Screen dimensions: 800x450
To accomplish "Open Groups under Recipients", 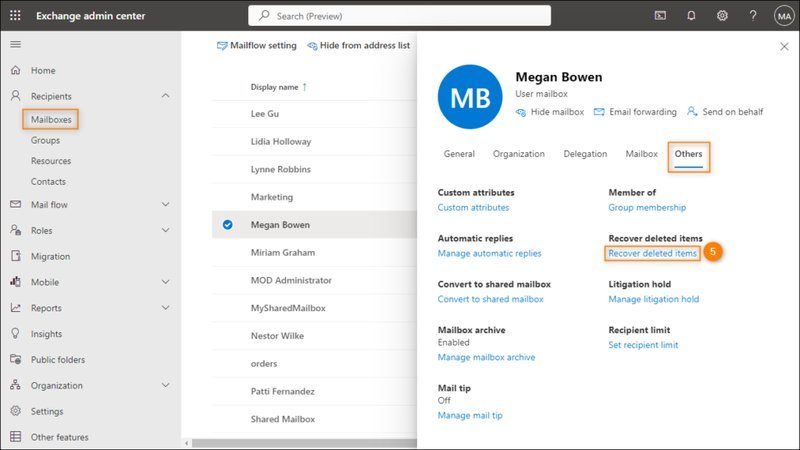I will pos(45,140).
